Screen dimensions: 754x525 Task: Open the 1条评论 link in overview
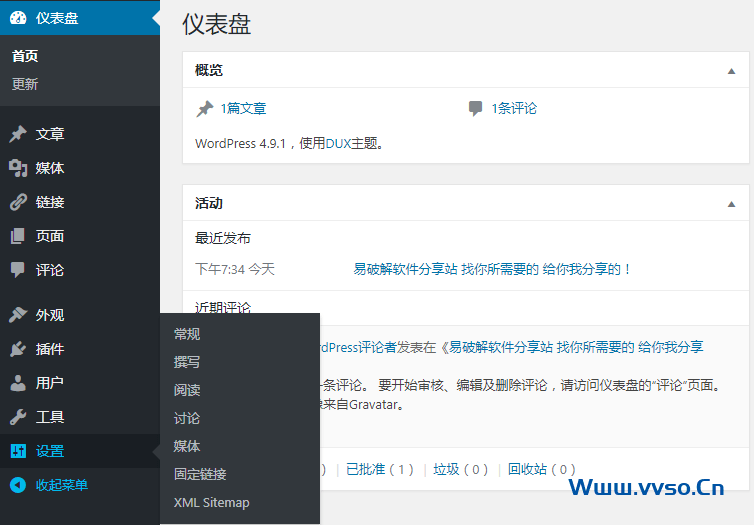point(513,108)
